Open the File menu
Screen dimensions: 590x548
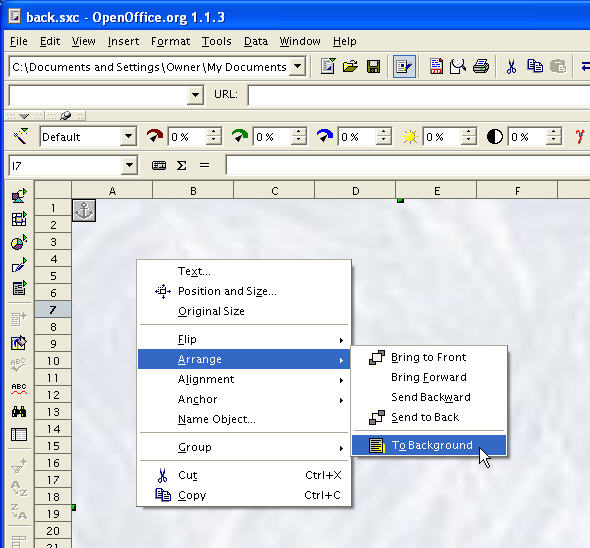point(18,41)
